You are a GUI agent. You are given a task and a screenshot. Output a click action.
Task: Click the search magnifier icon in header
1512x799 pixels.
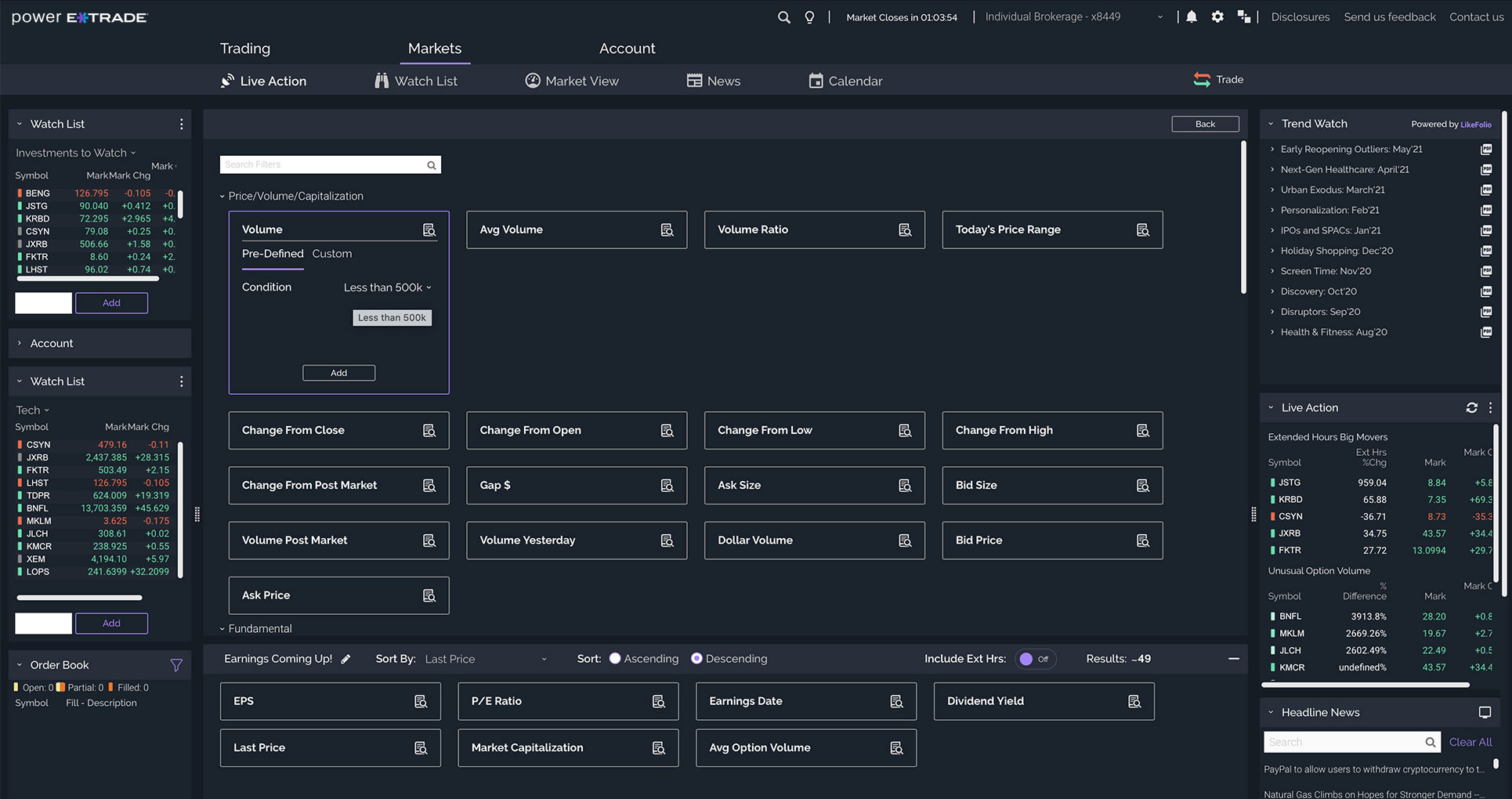[783, 17]
